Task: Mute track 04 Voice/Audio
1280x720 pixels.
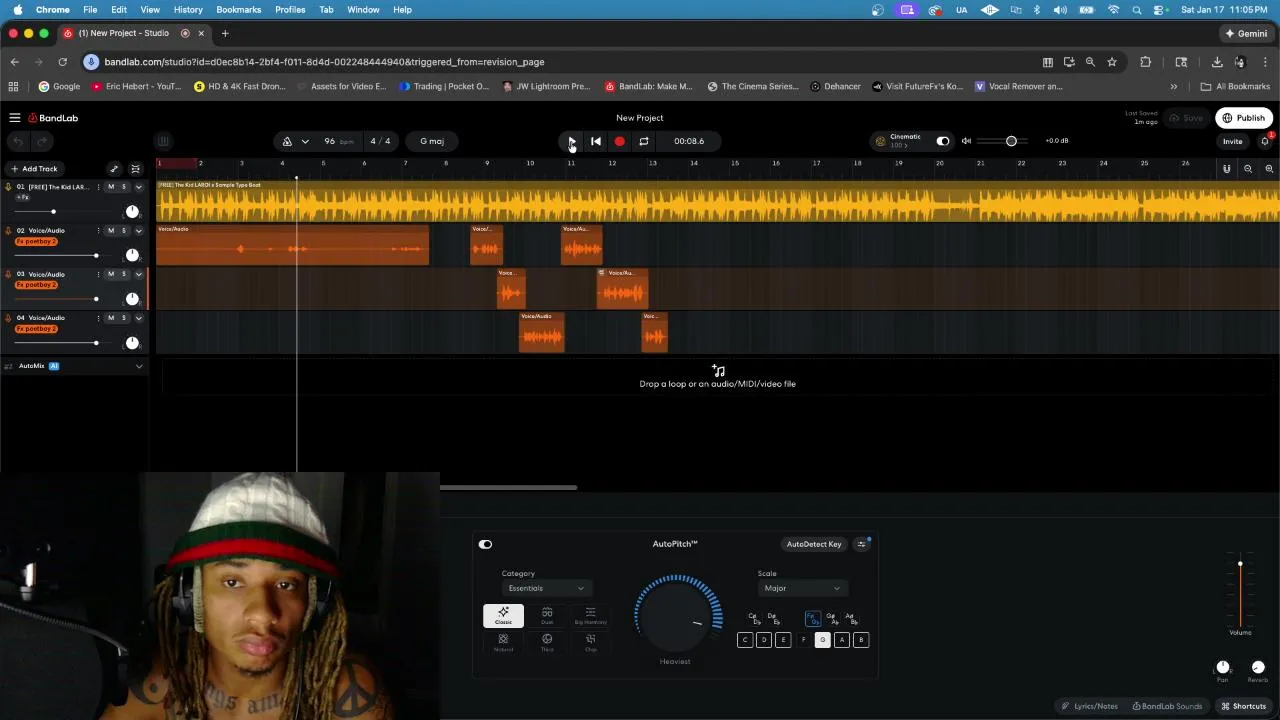Action: point(111,318)
